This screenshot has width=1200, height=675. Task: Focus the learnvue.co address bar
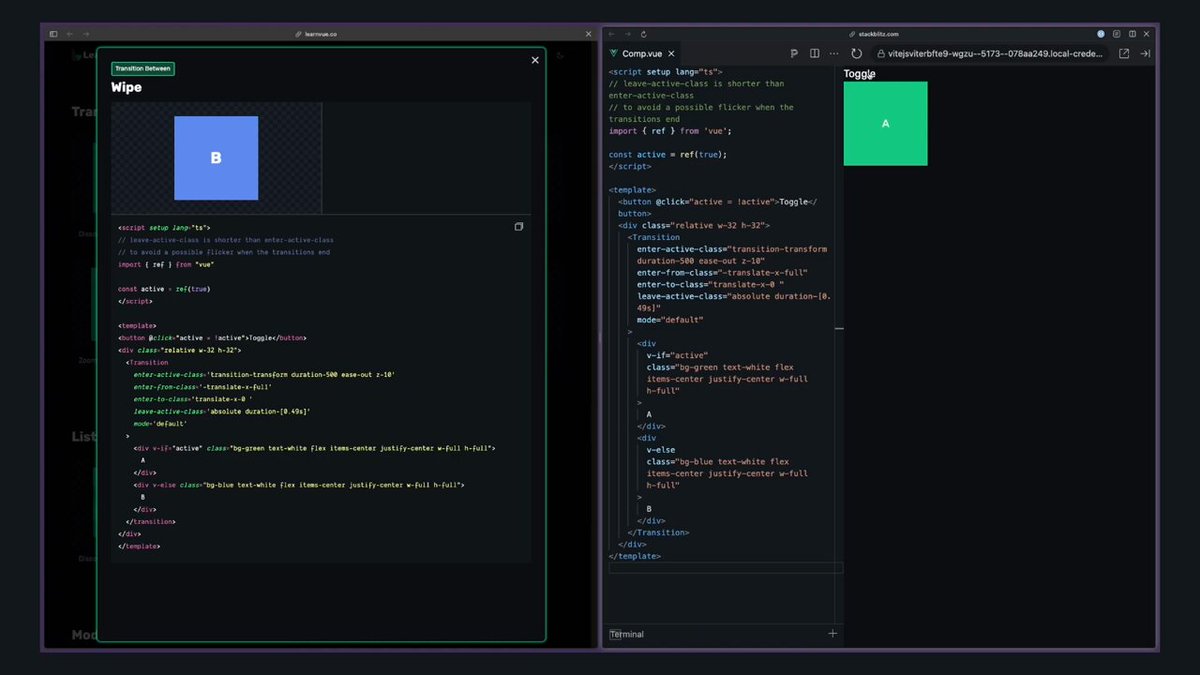point(316,34)
